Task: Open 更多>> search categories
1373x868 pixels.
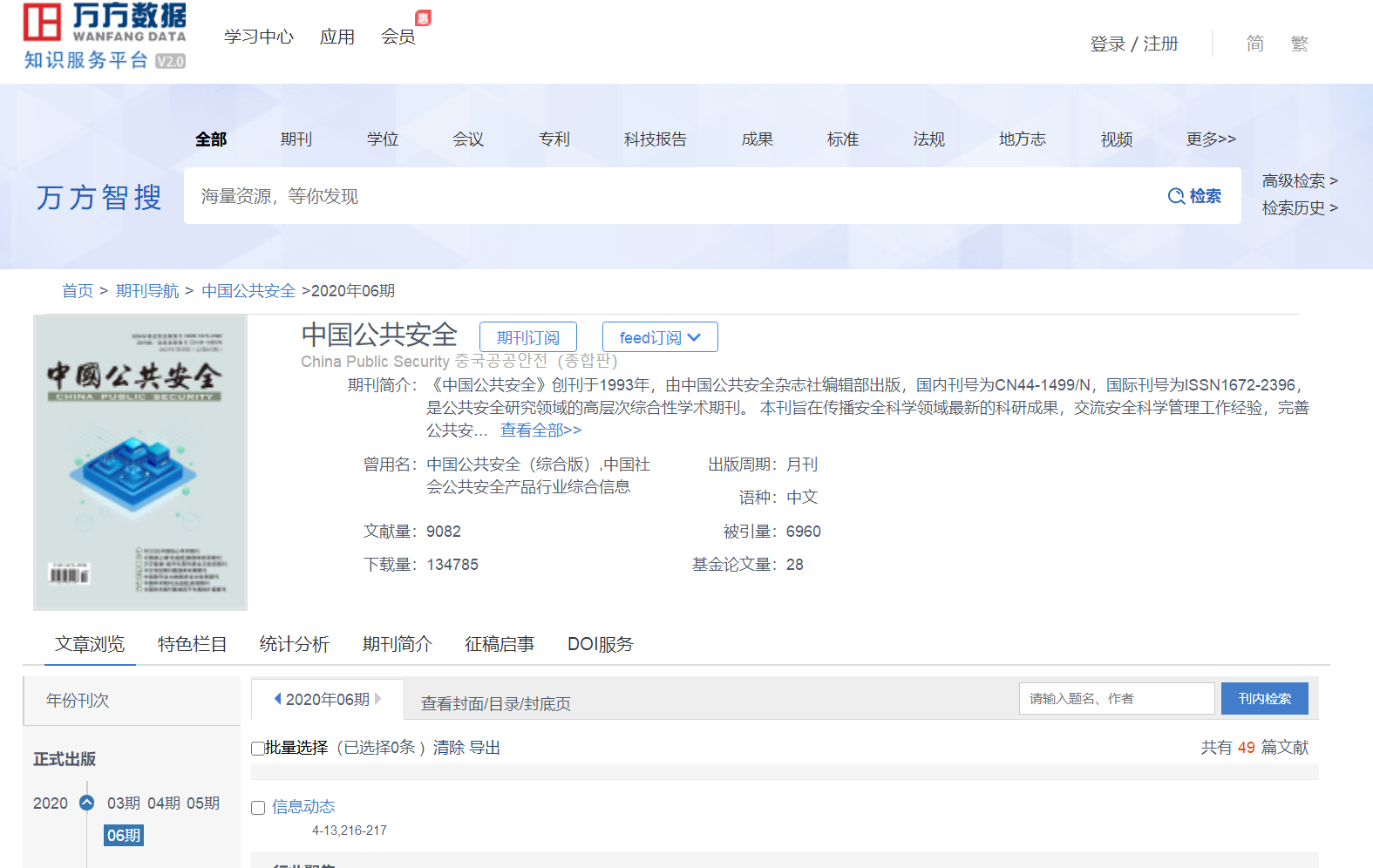Action: pyautogui.click(x=1211, y=139)
